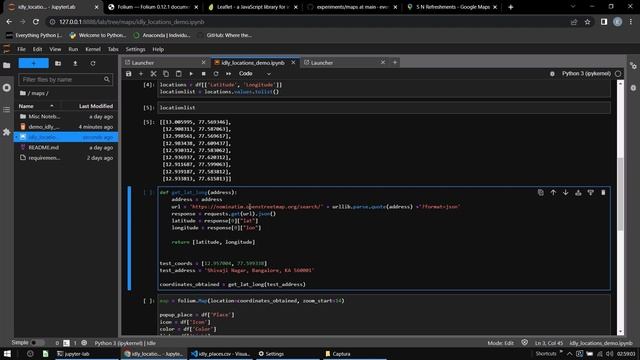
Task: Switch to the Folium documentation browser tab
Action: point(153,7)
